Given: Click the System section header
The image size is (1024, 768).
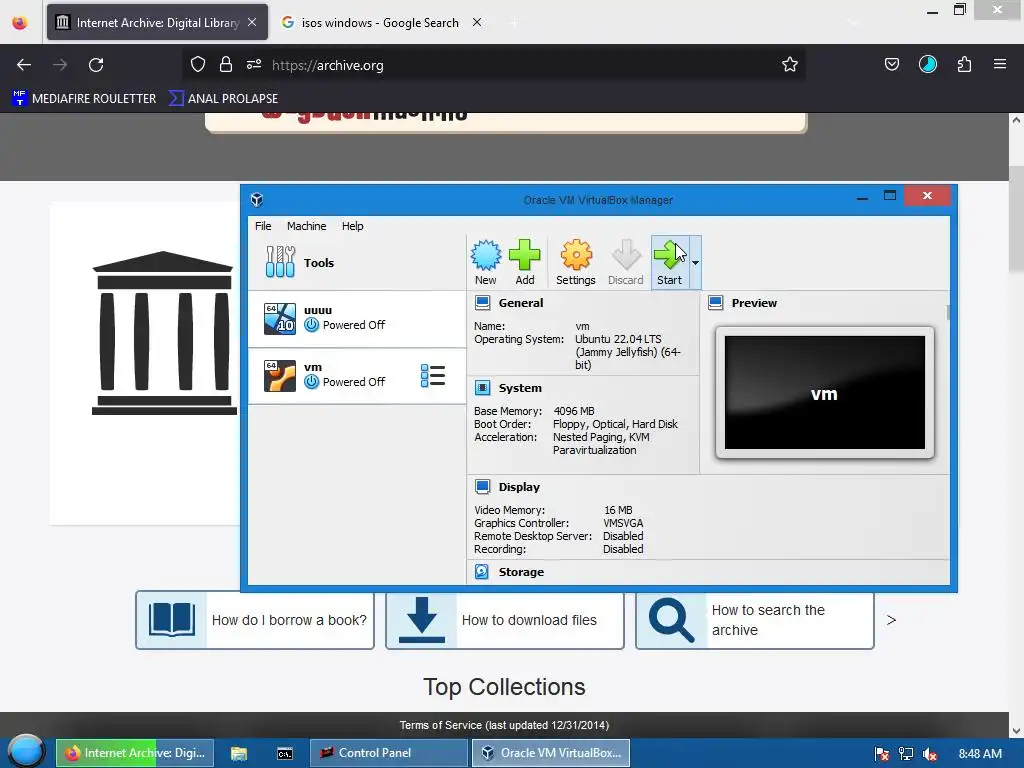Looking at the screenshot, I should pyautogui.click(x=520, y=388).
